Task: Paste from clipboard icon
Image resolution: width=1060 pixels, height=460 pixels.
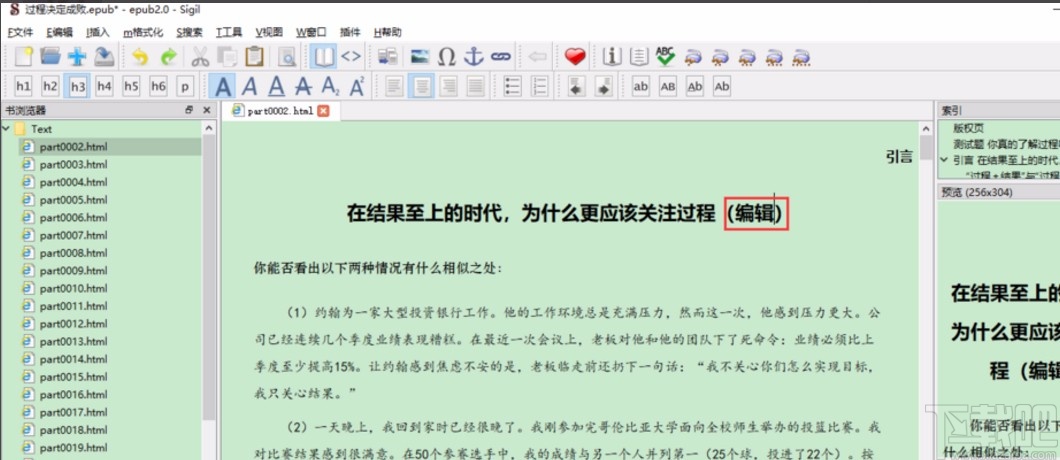Action: coord(254,57)
